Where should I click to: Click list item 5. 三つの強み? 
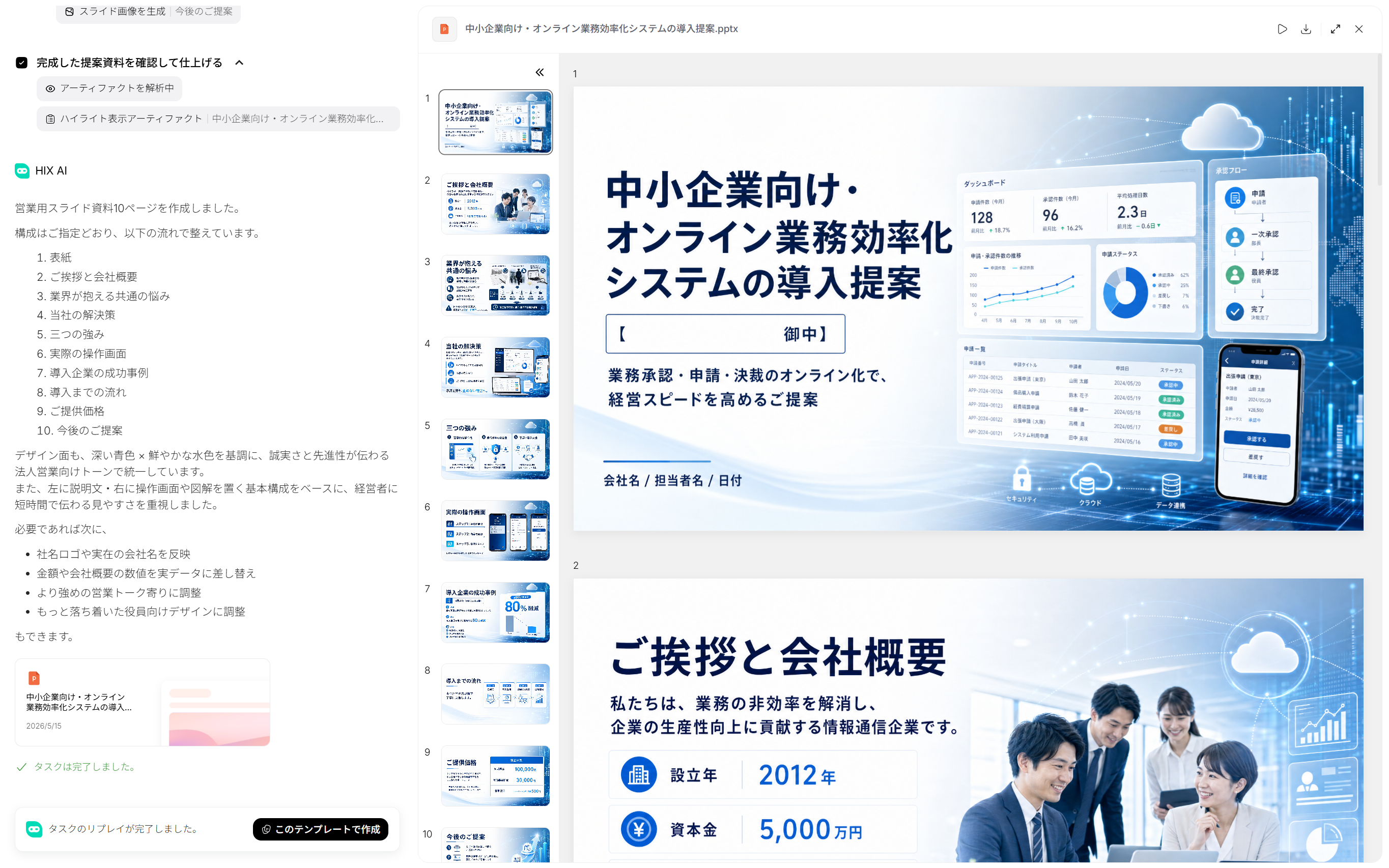click(71, 335)
